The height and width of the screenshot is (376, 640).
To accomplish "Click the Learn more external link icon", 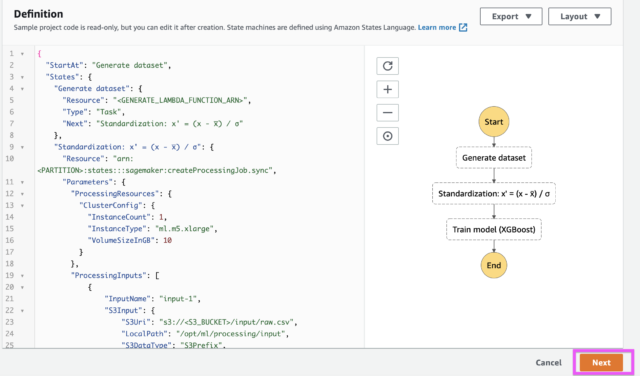I will click(463, 27).
